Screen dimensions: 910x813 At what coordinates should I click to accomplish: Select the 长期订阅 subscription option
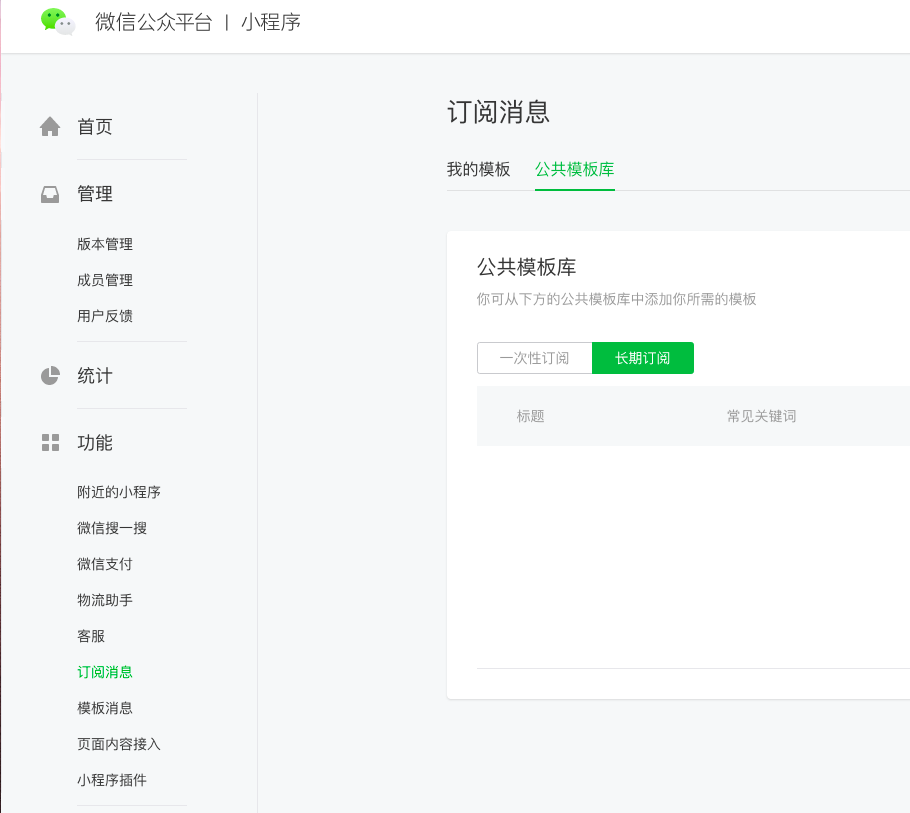tap(643, 357)
